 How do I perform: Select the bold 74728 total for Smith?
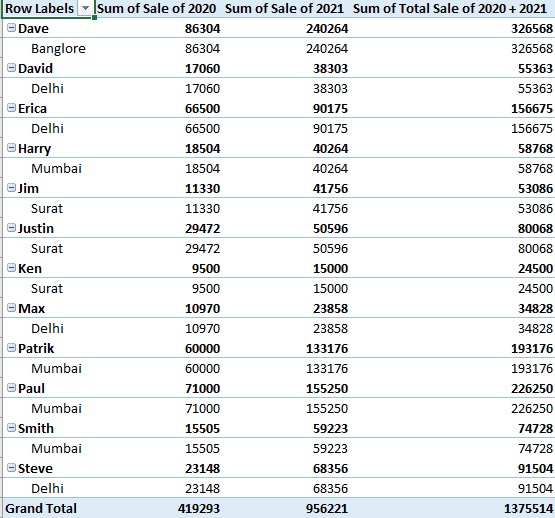coord(535,429)
